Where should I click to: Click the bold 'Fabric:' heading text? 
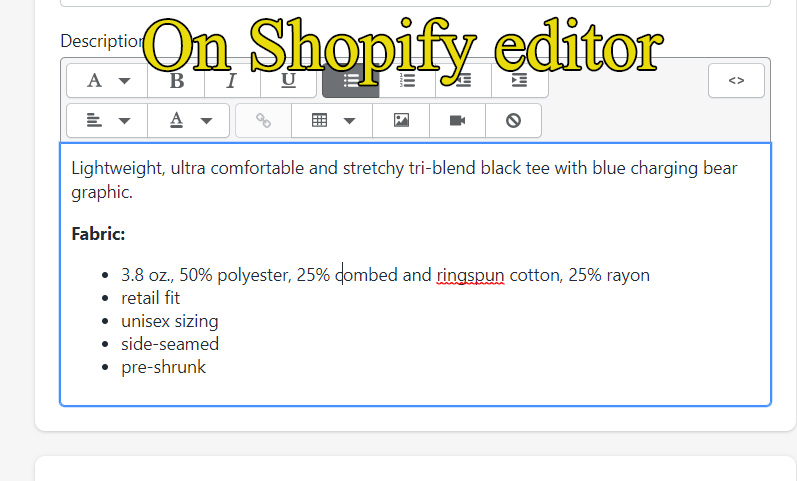pyautogui.click(x=98, y=234)
